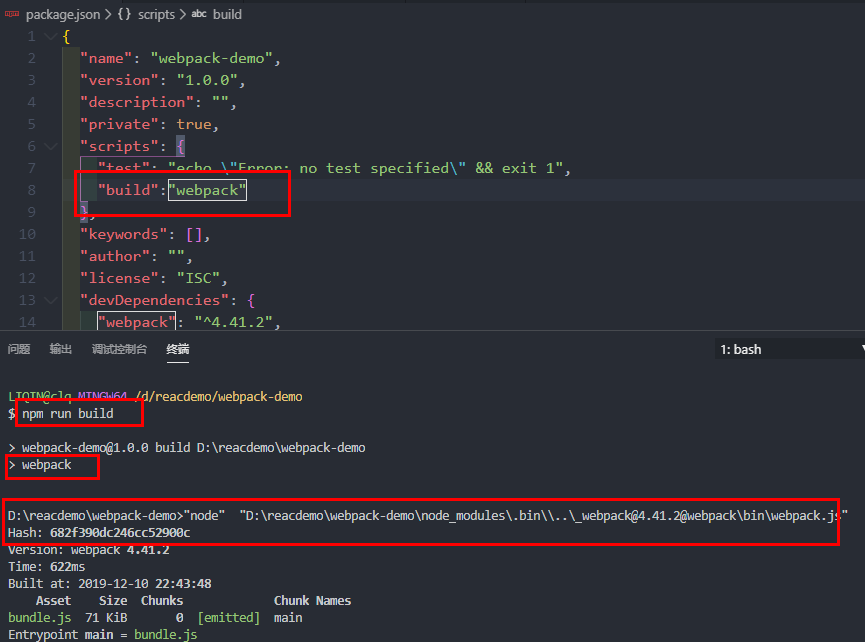This screenshot has width=865, height=642.
Task: Click the Hash value 682f390dc246cc52900c
Action: [120, 533]
